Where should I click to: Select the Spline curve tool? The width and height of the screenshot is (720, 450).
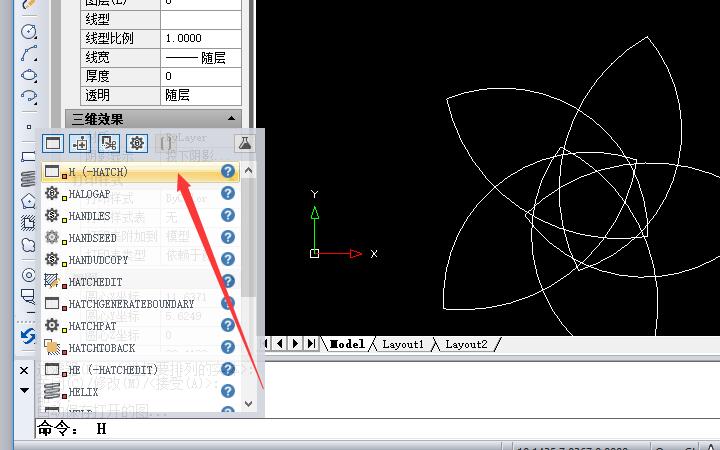(x=29, y=53)
